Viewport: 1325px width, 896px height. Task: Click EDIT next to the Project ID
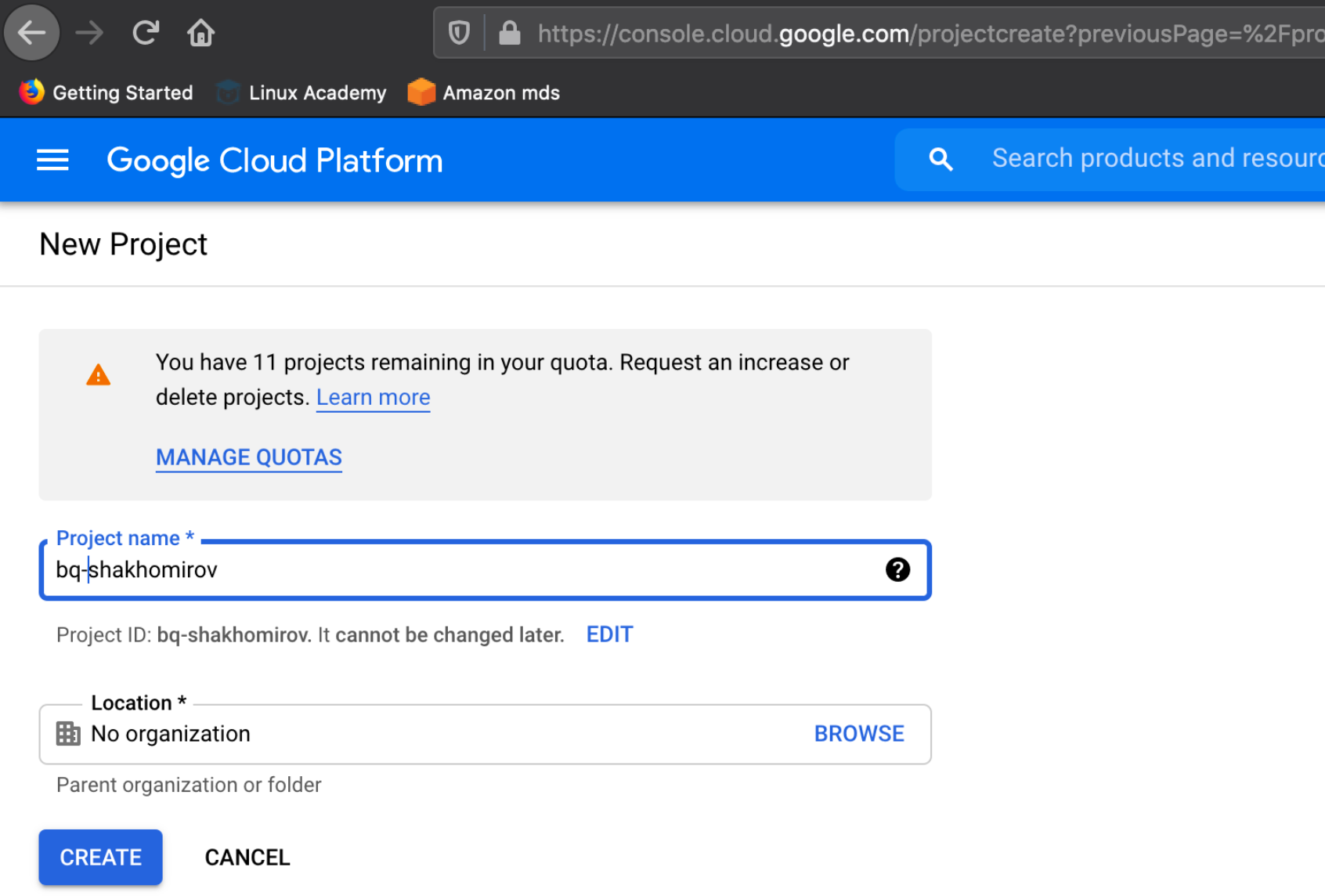click(609, 634)
